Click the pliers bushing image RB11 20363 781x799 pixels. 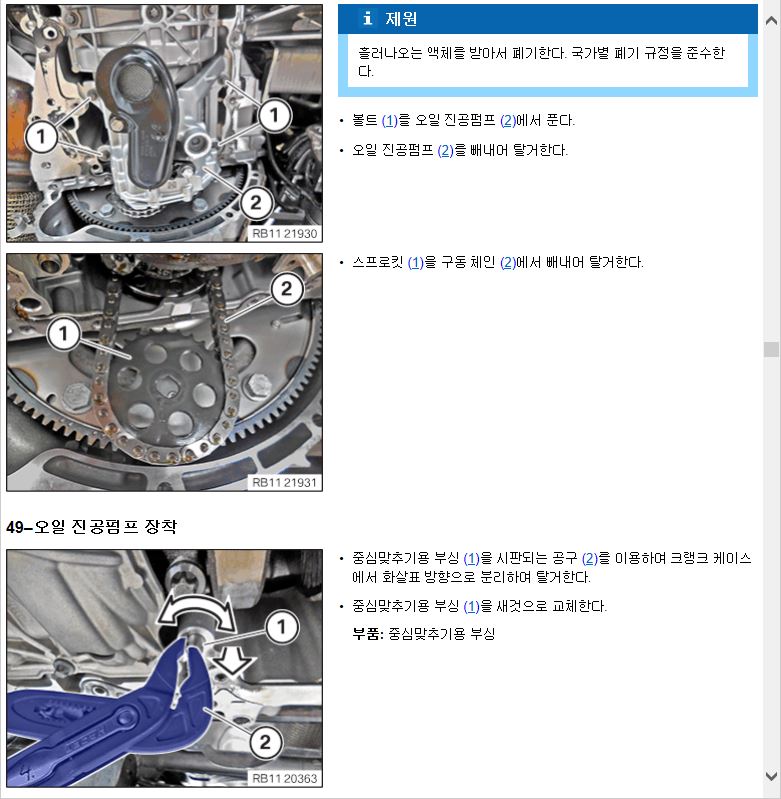pyautogui.click(x=165, y=668)
